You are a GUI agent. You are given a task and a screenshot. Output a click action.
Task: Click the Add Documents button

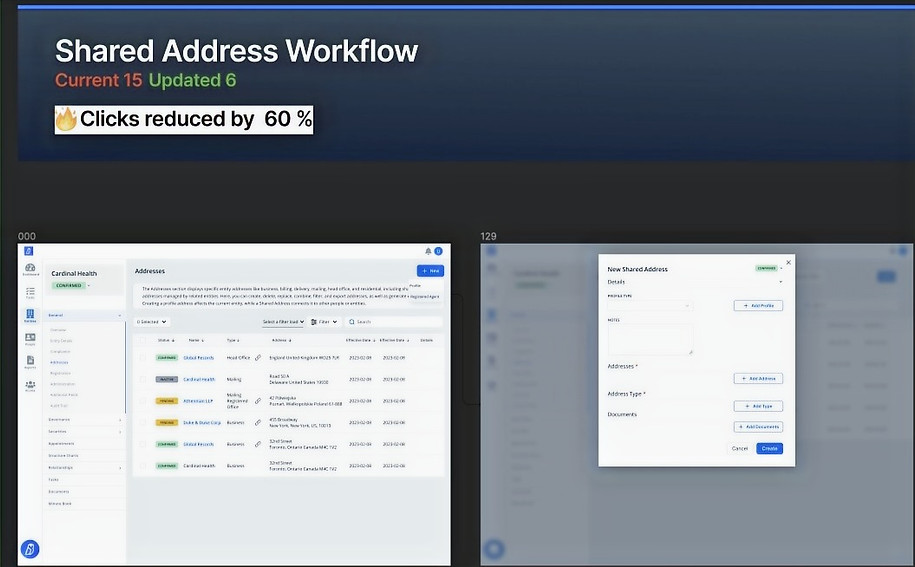[x=758, y=426]
